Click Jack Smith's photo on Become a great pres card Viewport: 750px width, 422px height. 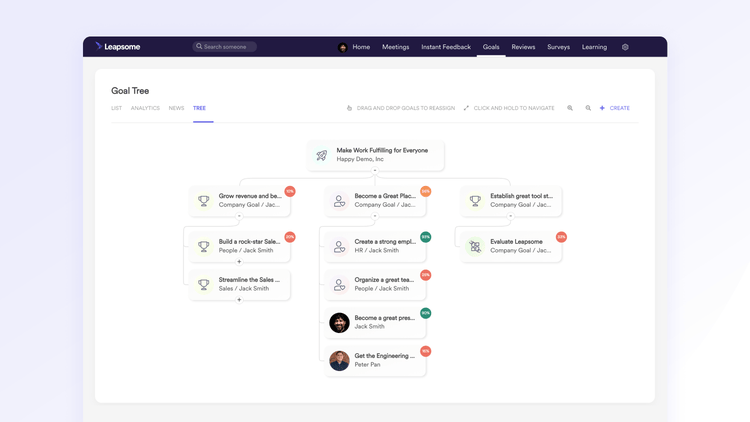[339, 322]
